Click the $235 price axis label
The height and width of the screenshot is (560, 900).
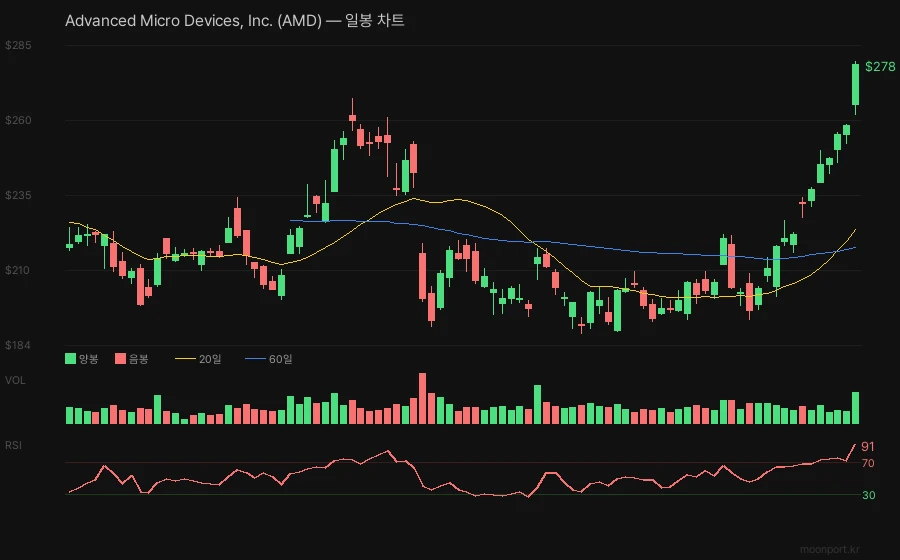[18, 196]
